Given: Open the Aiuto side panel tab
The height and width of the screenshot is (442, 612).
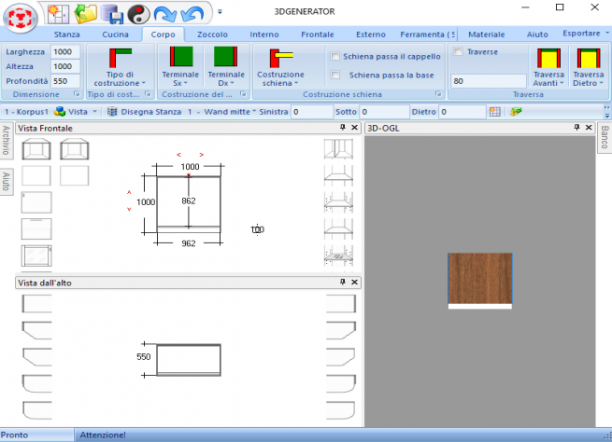Looking at the screenshot, I should (x=6, y=182).
